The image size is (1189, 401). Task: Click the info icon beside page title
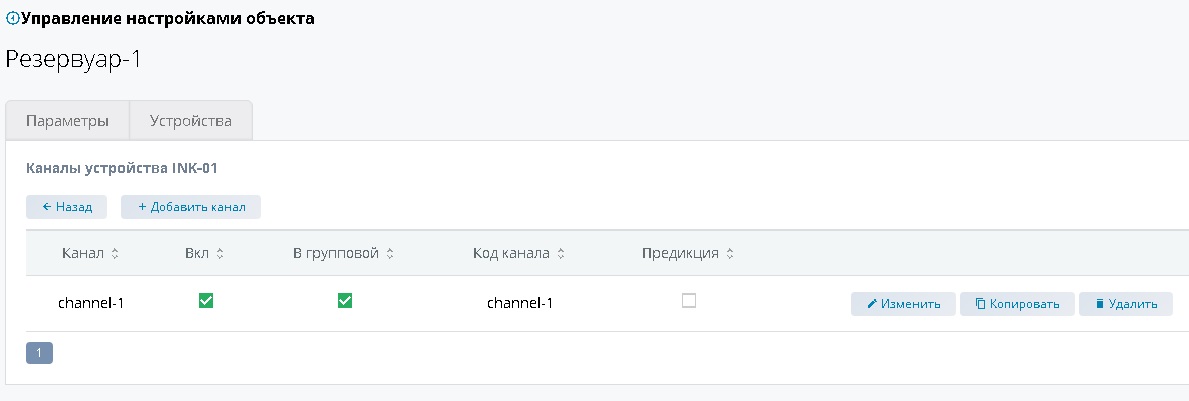point(12,19)
